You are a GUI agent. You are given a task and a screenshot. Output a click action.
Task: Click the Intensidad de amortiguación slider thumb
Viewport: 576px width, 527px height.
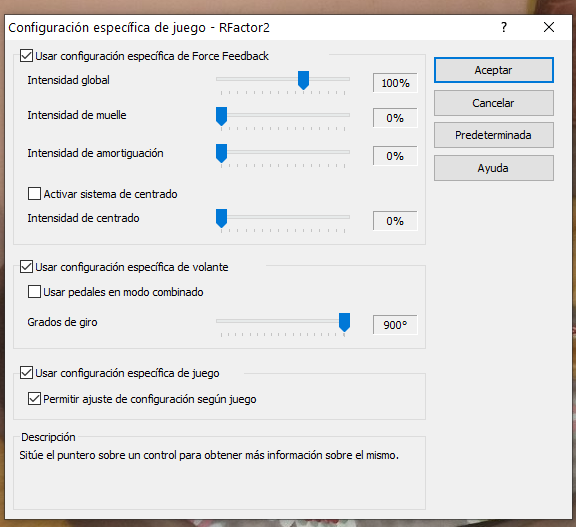coord(222,153)
